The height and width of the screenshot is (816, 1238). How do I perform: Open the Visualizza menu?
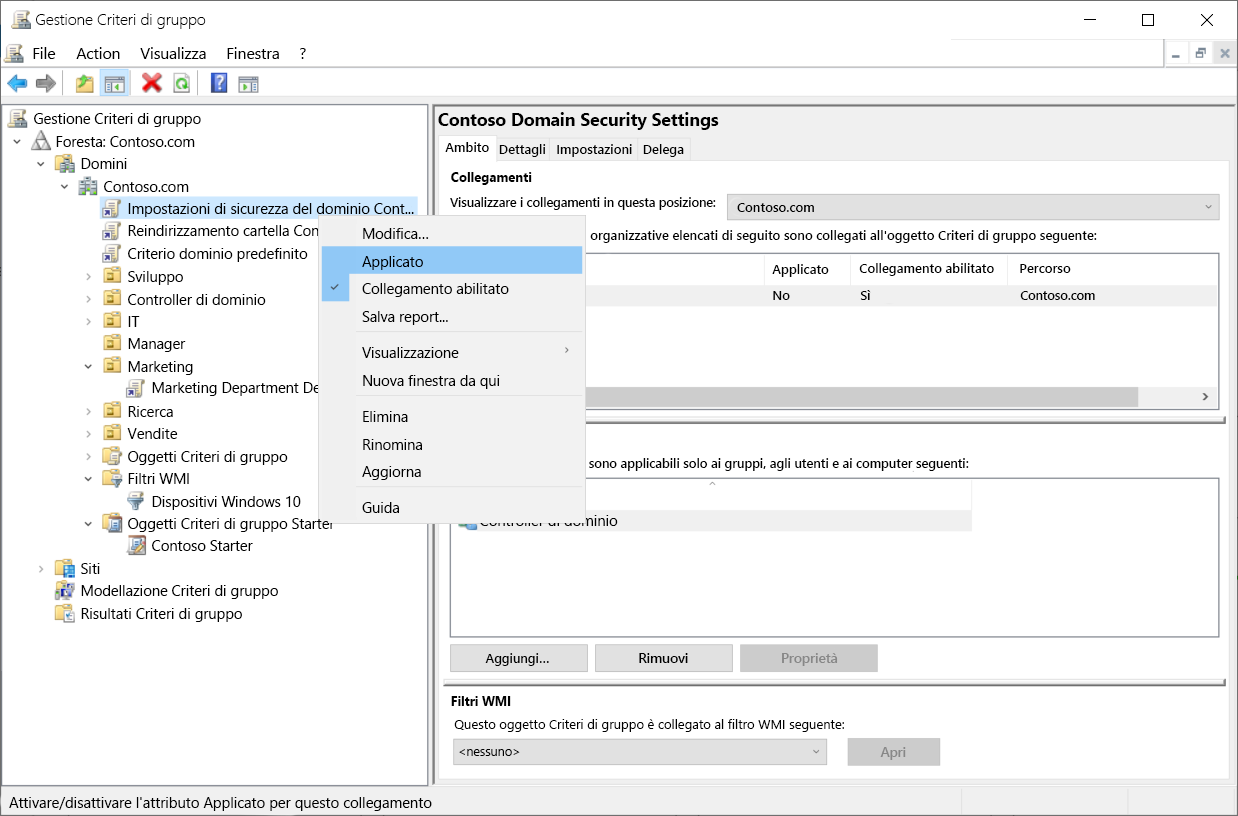[x=172, y=53]
